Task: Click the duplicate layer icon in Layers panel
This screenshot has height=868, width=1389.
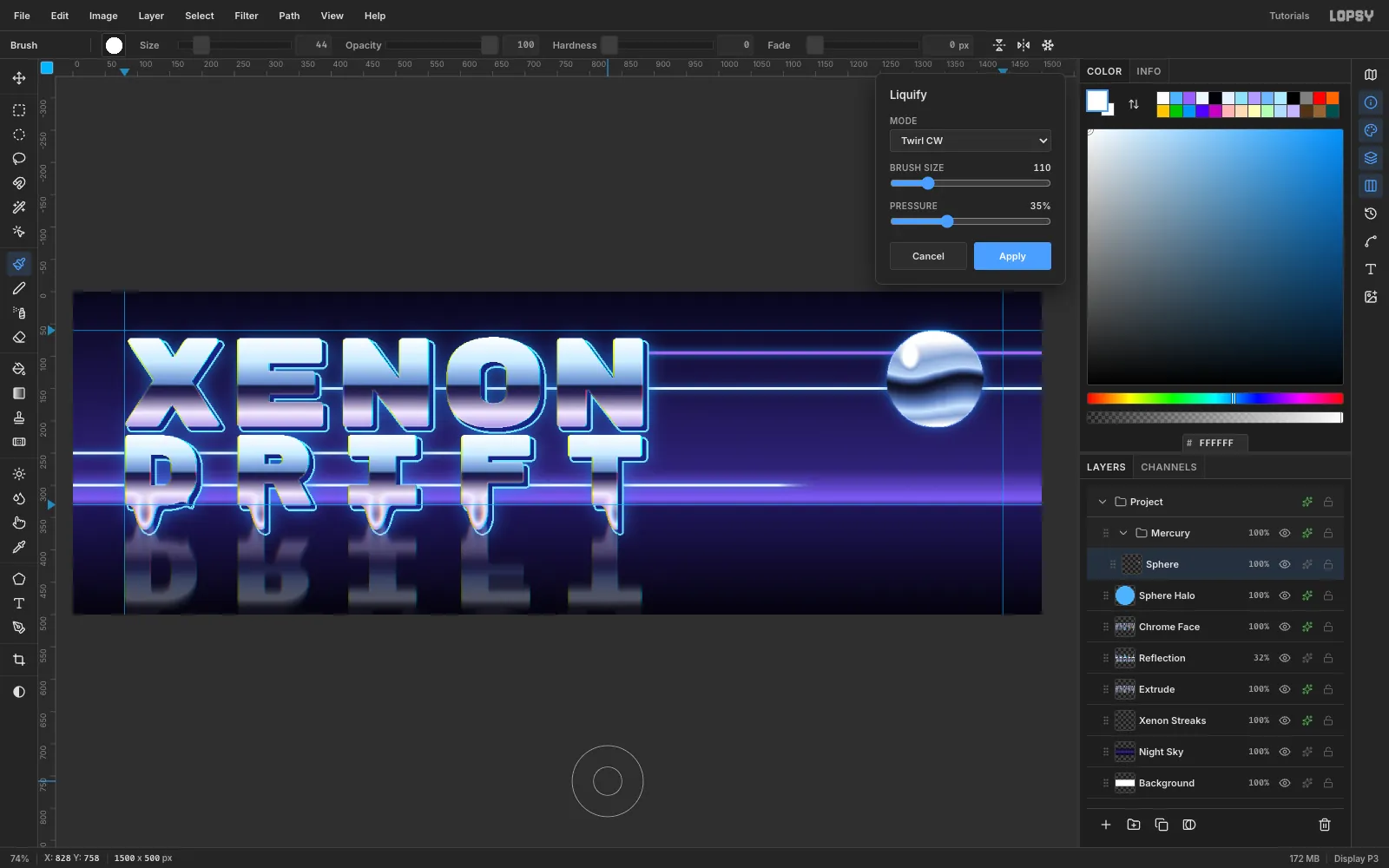Action: click(1162, 825)
